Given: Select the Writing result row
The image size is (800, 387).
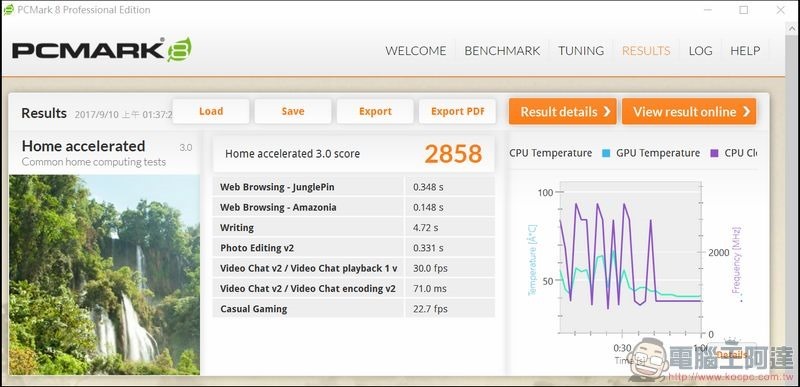Looking at the screenshot, I should click(x=354, y=227).
